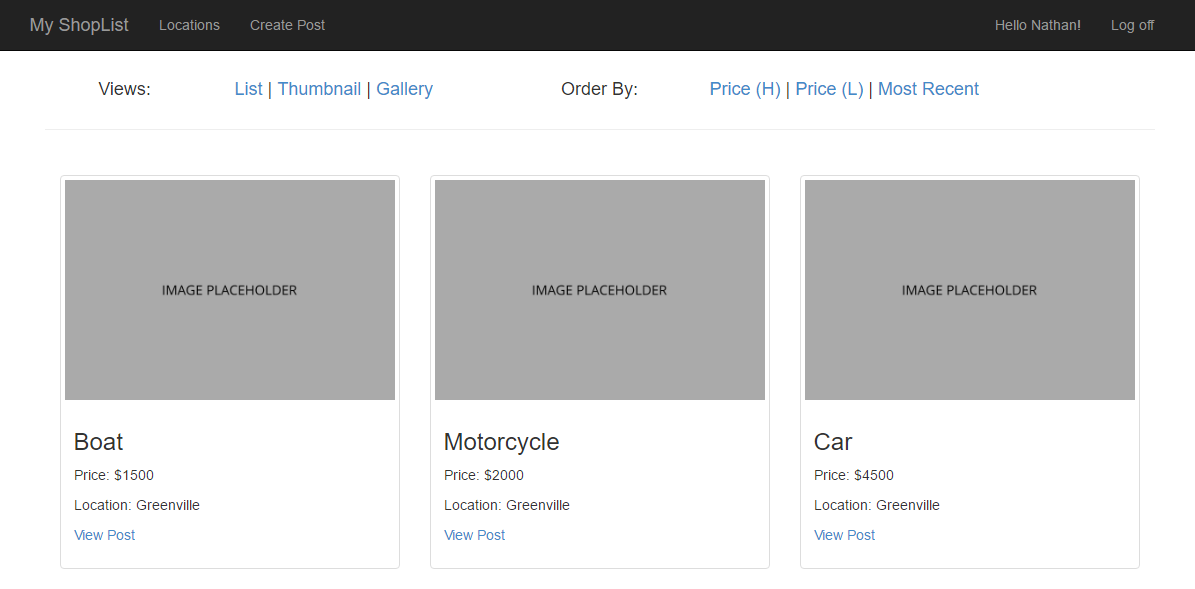Order posts by Most Recent
The image size is (1195, 589).
point(928,89)
